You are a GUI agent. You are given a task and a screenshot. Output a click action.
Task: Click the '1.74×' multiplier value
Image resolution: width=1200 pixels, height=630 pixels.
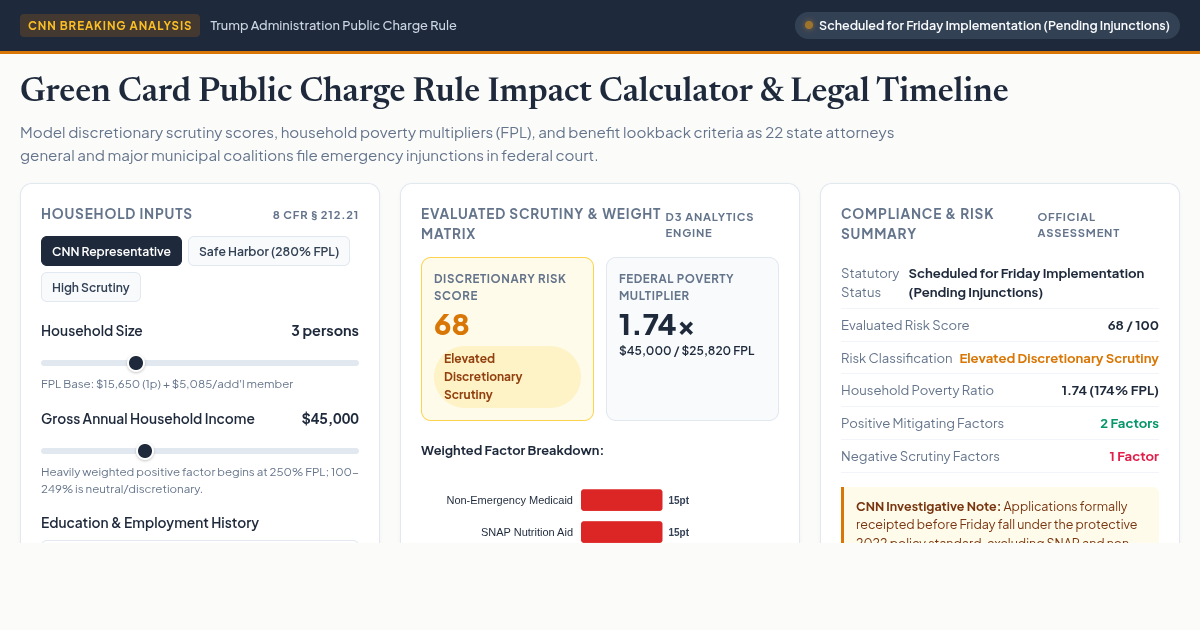pos(656,325)
